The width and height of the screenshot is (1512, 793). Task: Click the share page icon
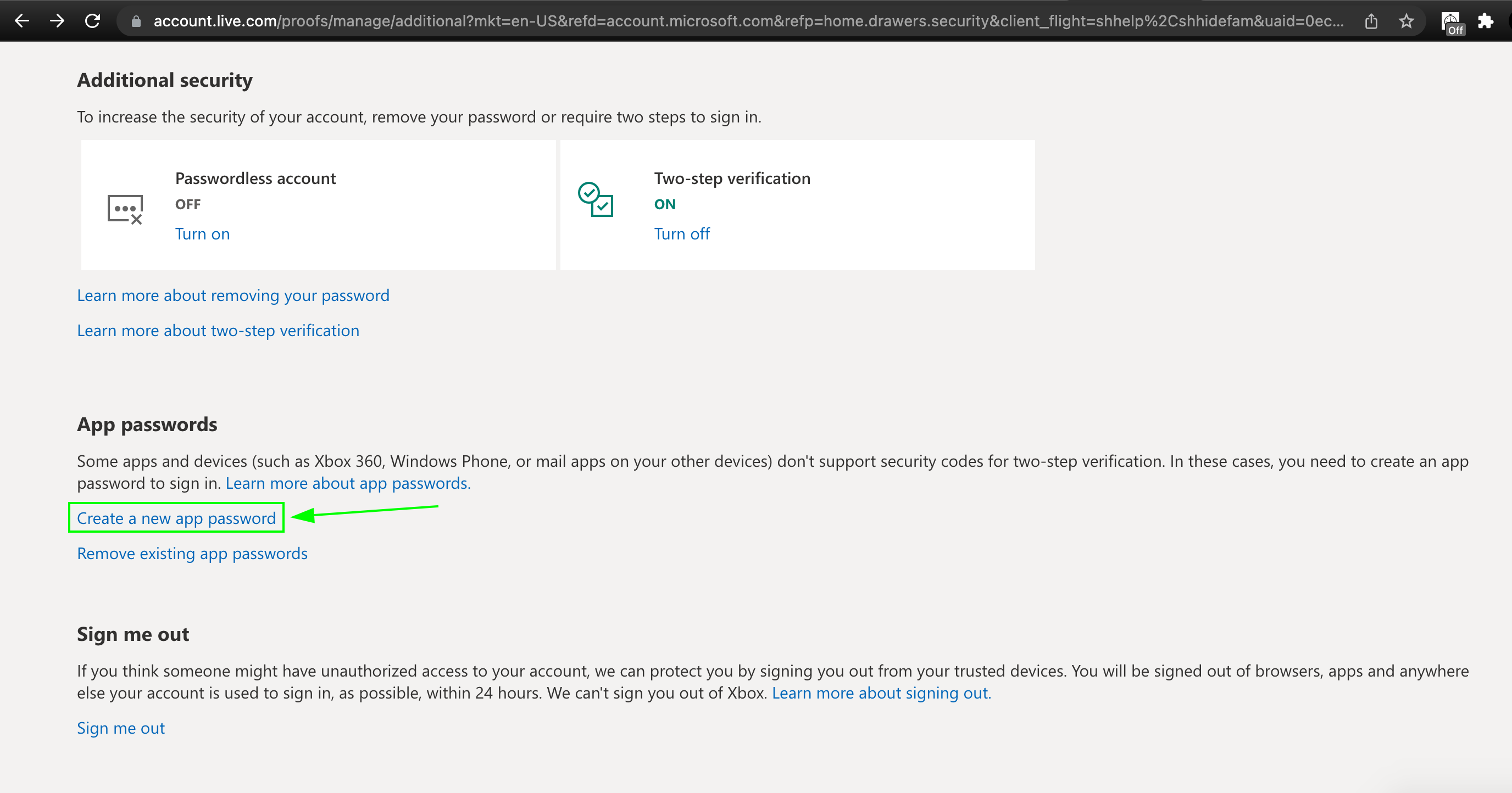(1371, 22)
